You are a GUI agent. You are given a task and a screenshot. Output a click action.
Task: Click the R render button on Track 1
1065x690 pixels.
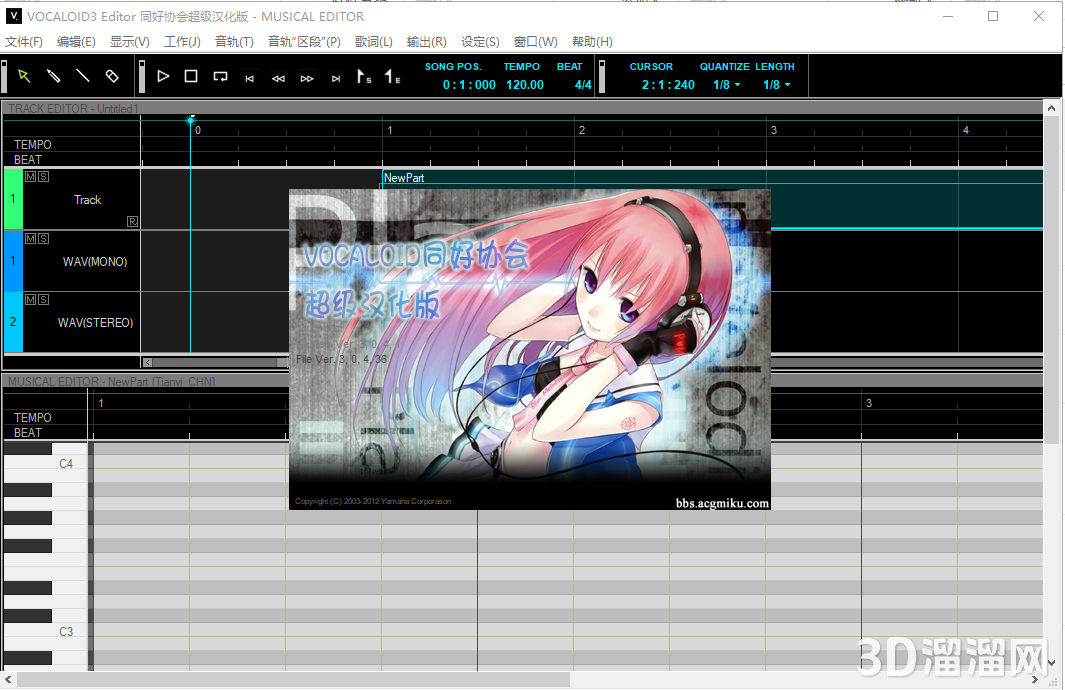pos(132,221)
